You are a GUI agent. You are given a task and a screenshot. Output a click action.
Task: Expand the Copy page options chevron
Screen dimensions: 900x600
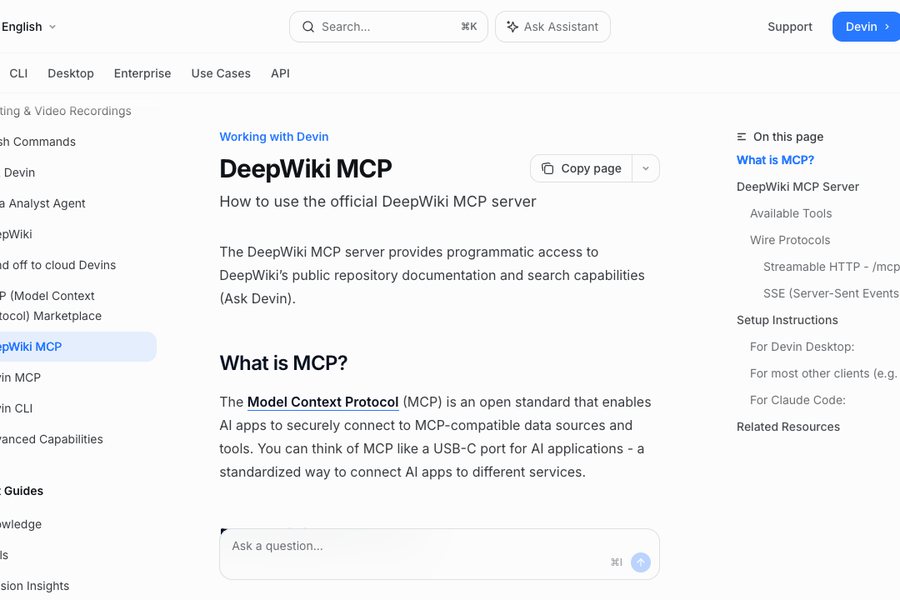pos(646,168)
